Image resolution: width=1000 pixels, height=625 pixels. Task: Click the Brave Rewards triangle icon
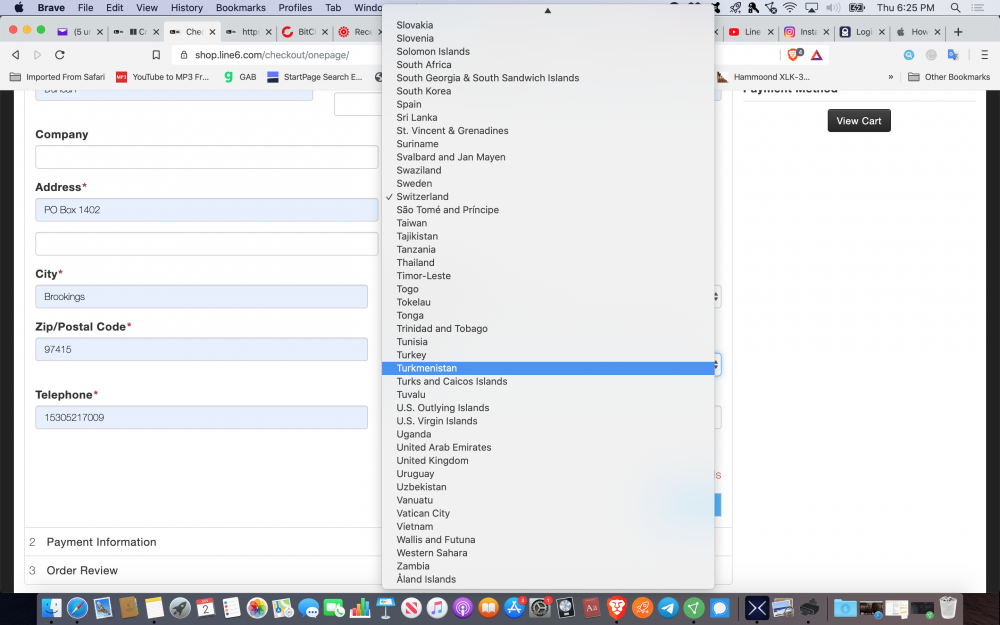(817, 55)
